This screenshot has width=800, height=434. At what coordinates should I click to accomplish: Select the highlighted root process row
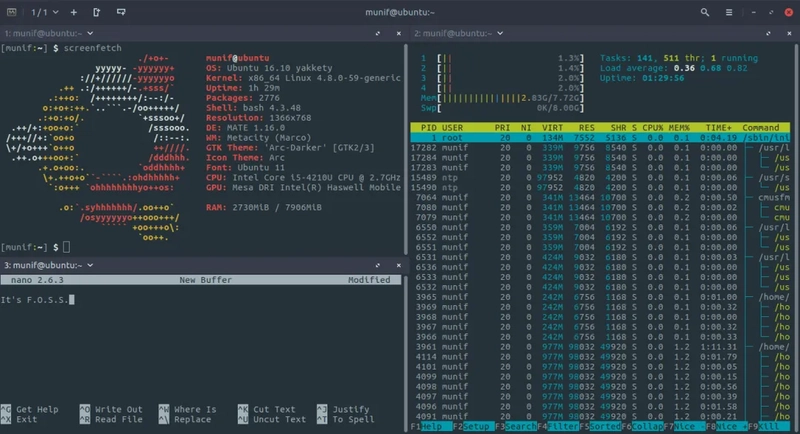click(x=600, y=138)
